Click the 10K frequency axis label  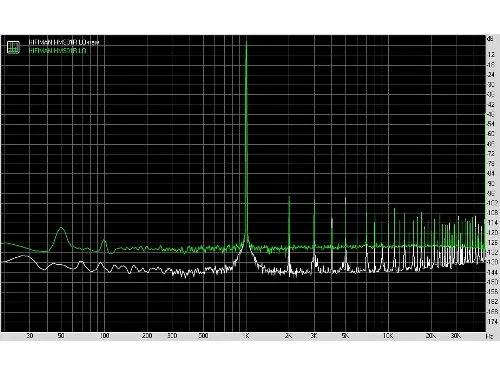click(x=388, y=336)
